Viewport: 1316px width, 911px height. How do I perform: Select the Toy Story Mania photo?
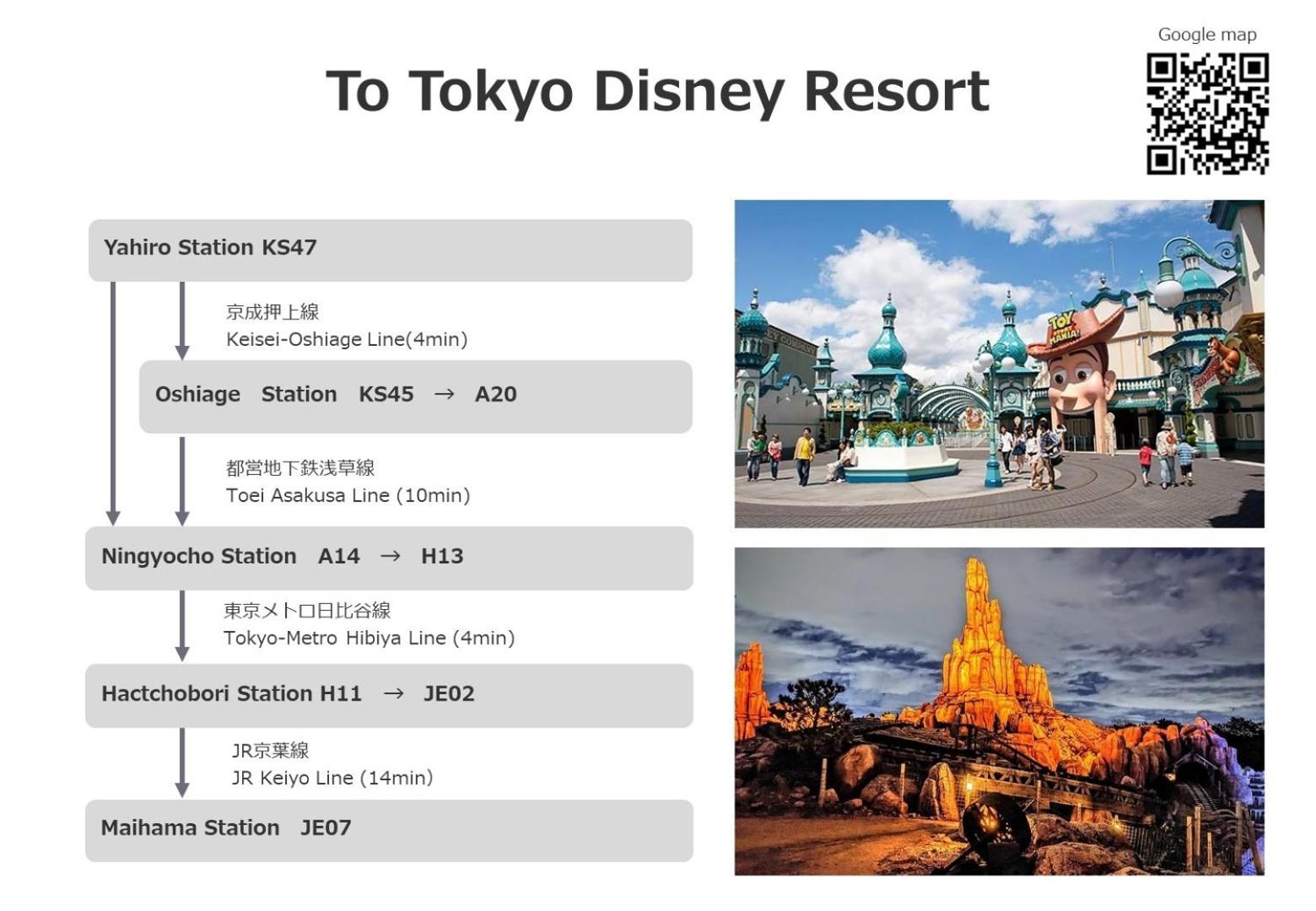(999, 364)
